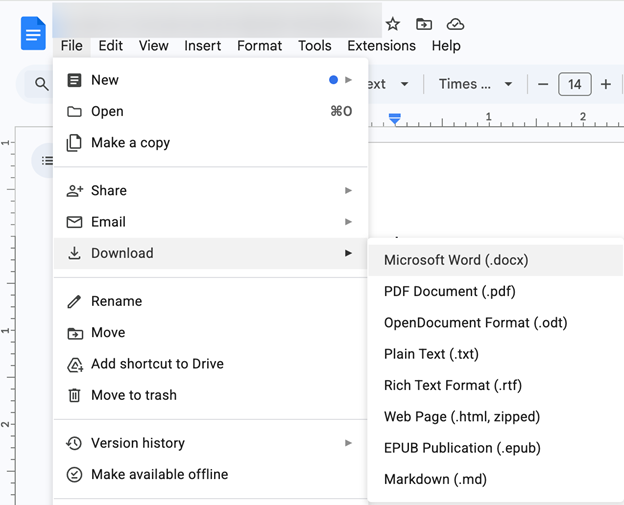624x505 pixels.
Task: Select Make a copy
Action: (x=211, y=142)
